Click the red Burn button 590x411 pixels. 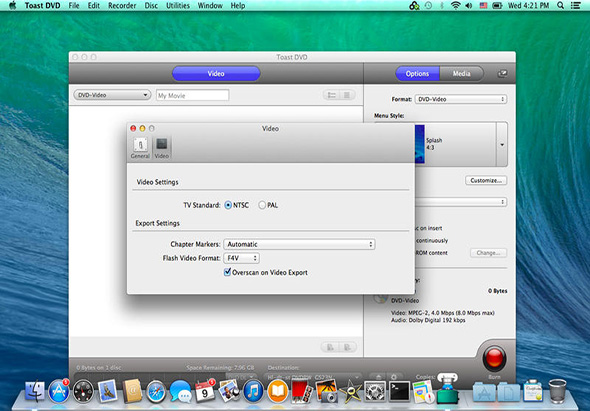(x=494, y=358)
